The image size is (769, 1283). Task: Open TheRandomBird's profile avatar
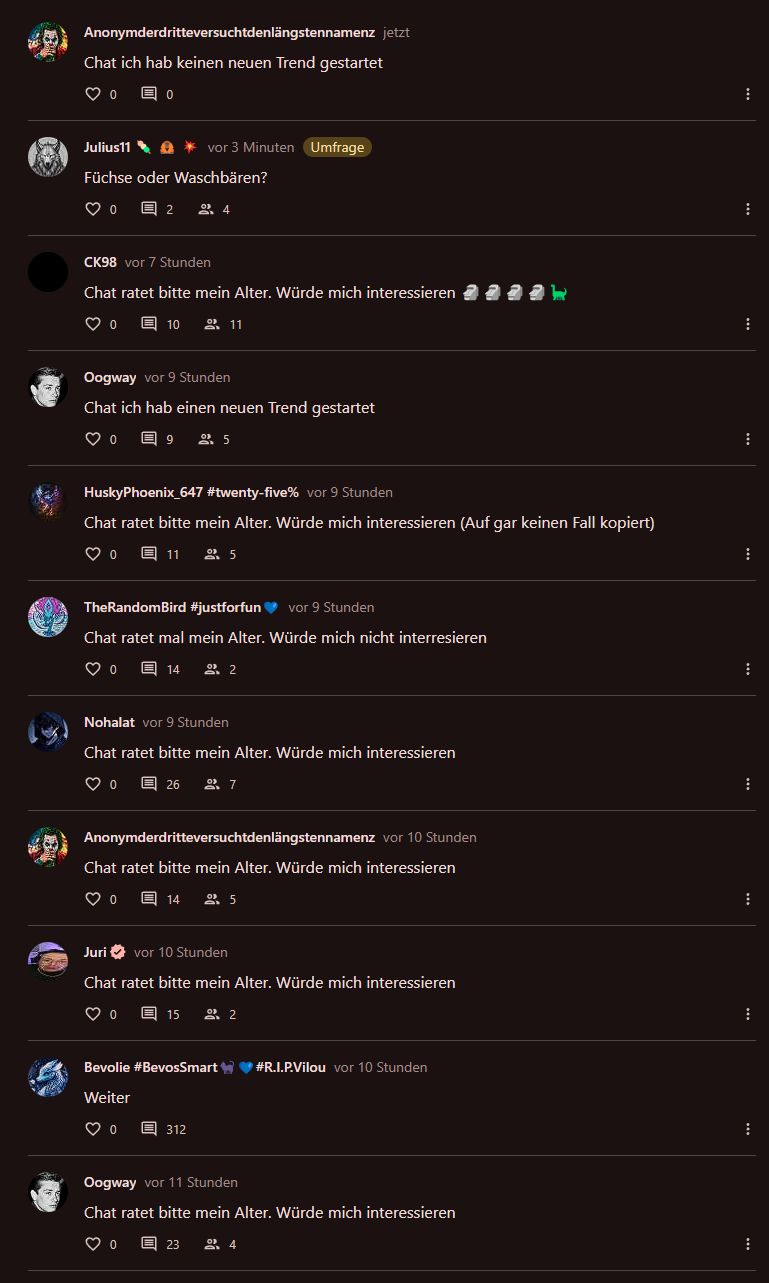pos(48,617)
